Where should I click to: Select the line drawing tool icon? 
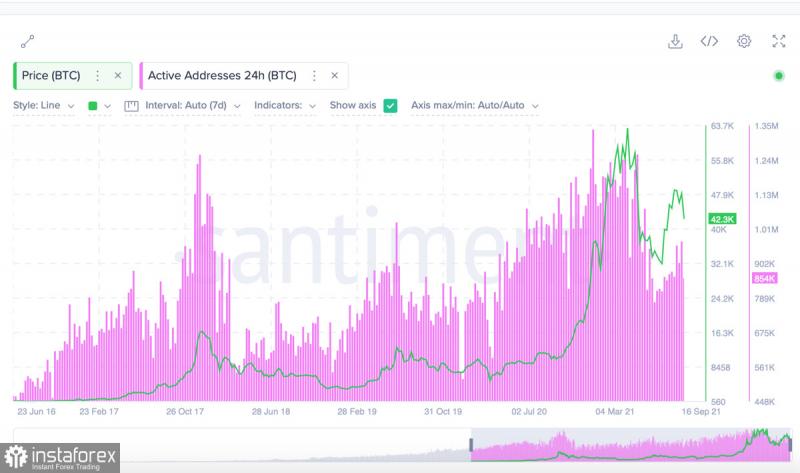pyautogui.click(x=28, y=41)
